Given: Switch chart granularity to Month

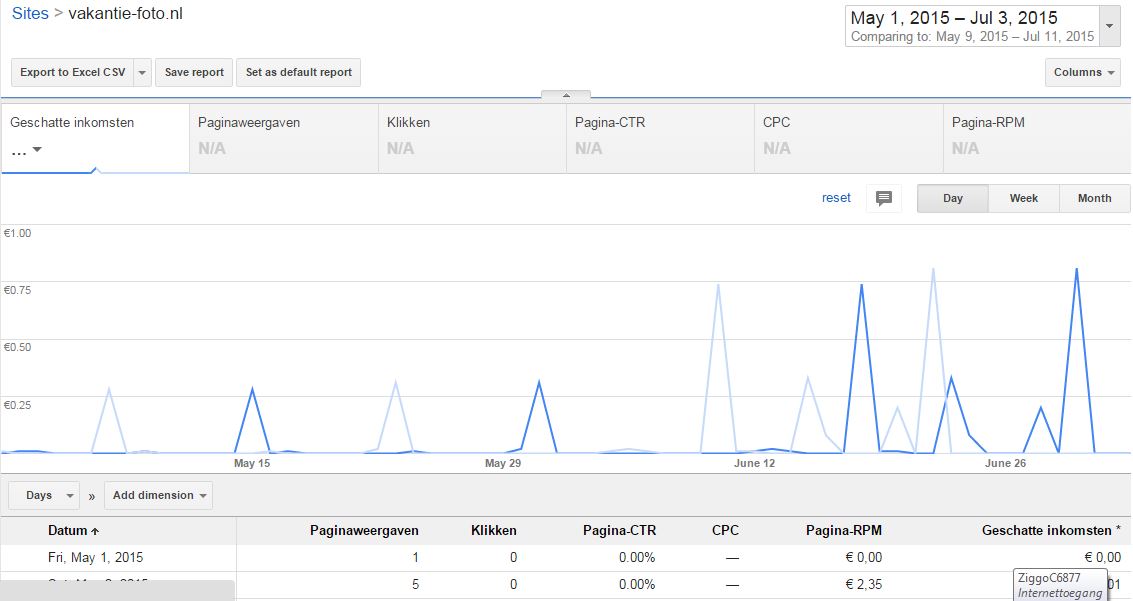Looking at the screenshot, I should (1094, 198).
